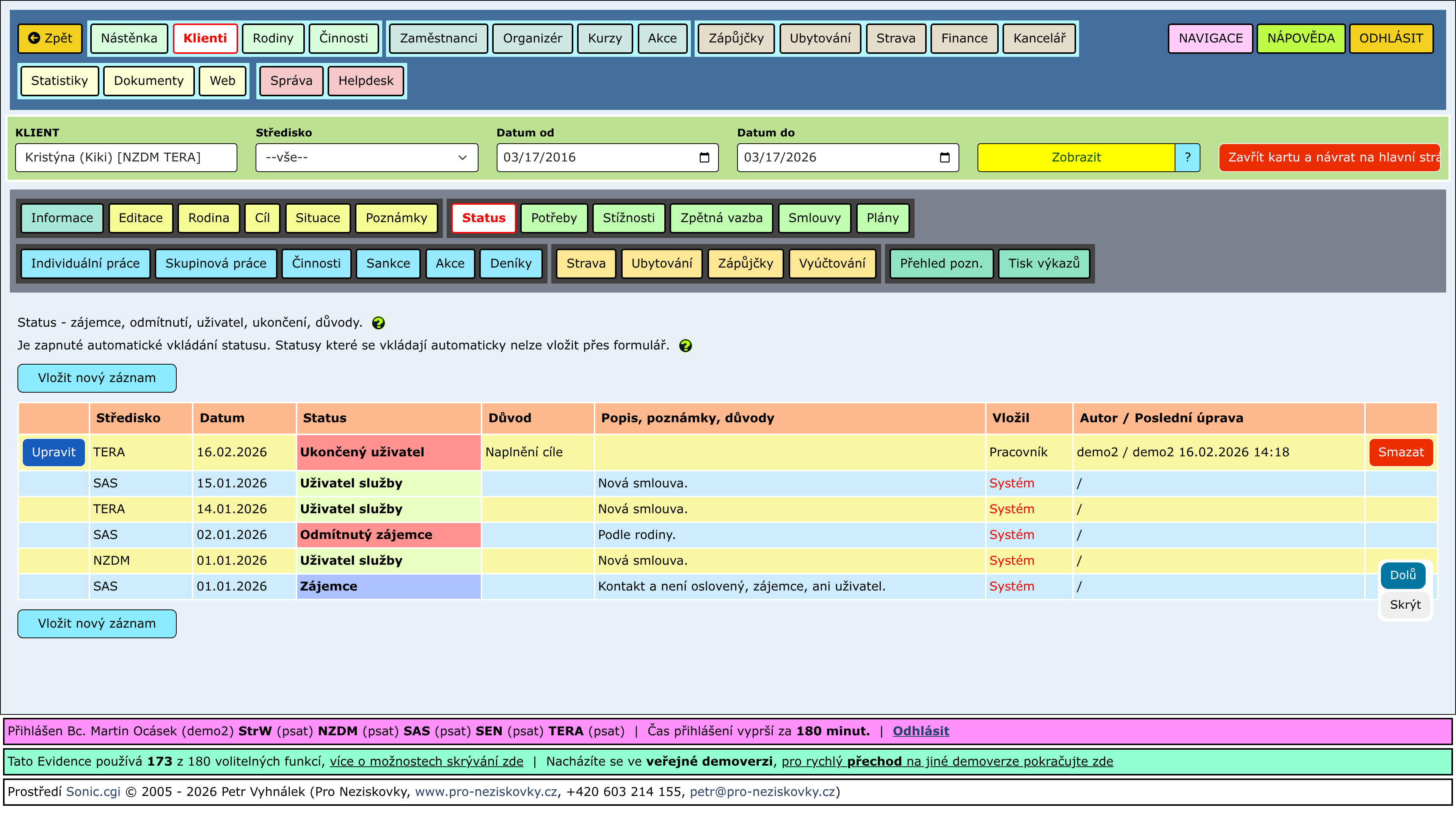This screenshot has height=827, width=1456.
Task: Open the Finance menu item
Action: point(964,38)
